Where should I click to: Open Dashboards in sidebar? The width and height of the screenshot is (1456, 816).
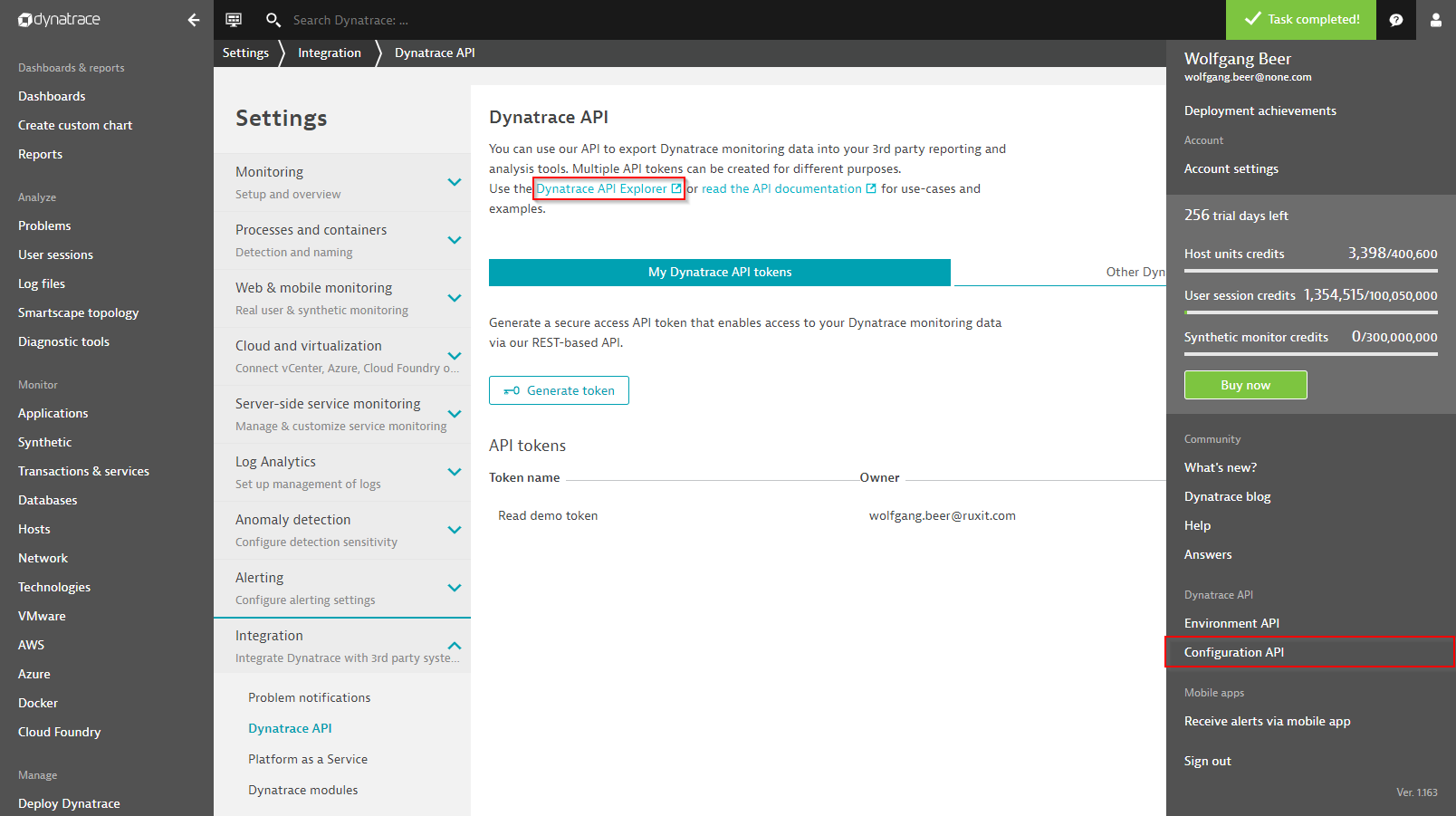pyautogui.click(x=52, y=96)
